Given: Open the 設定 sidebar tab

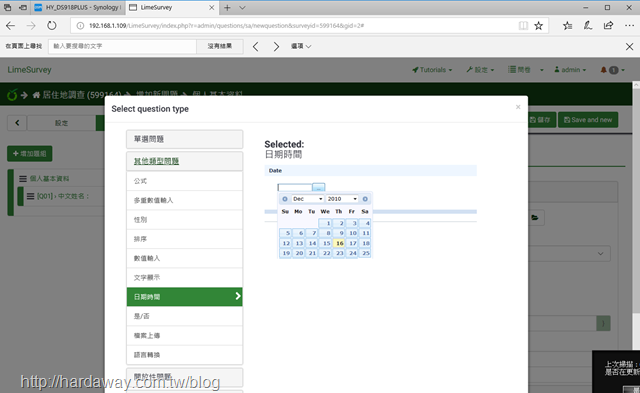Looking at the screenshot, I should click(61, 123).
